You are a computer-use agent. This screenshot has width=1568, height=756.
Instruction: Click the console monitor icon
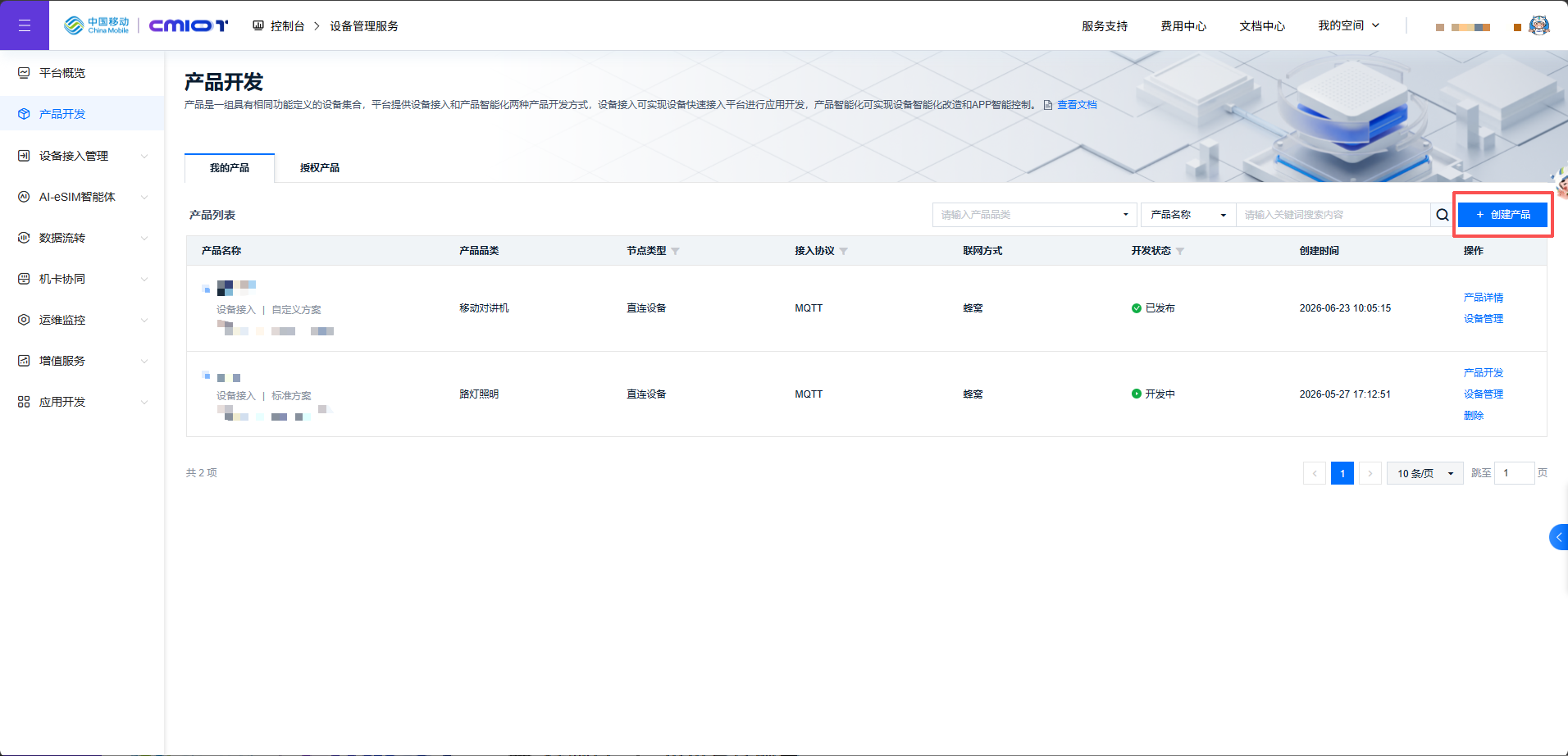point(258,25)
